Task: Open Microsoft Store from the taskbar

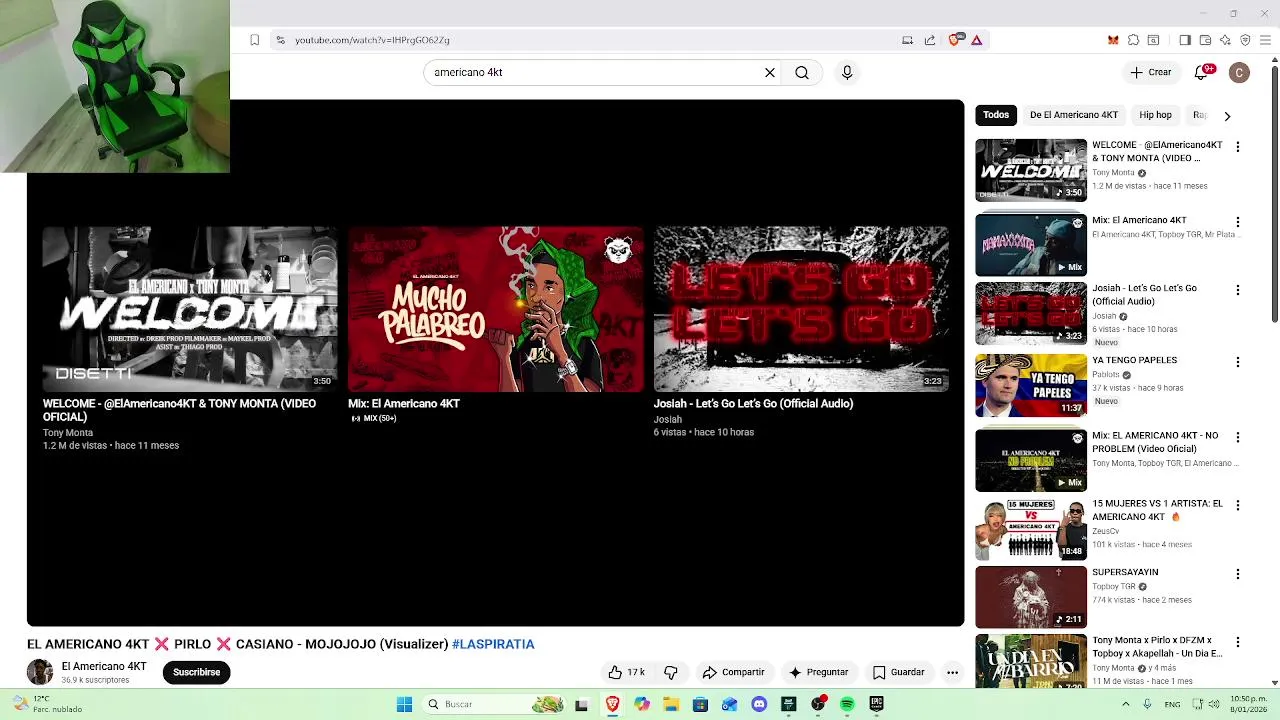Action: click(700, 704)
